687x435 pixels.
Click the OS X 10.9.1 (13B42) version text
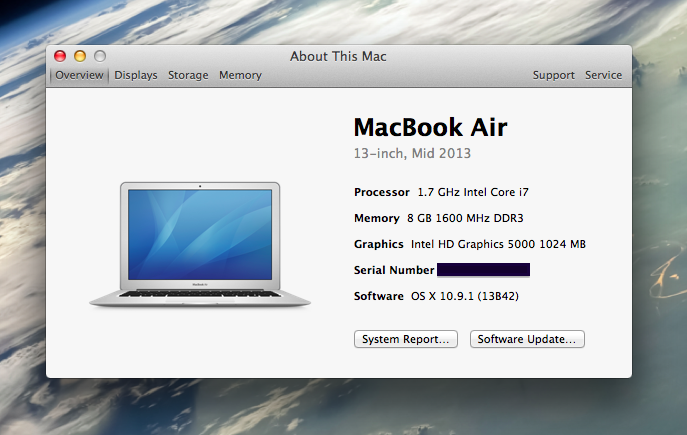[465, 296]
